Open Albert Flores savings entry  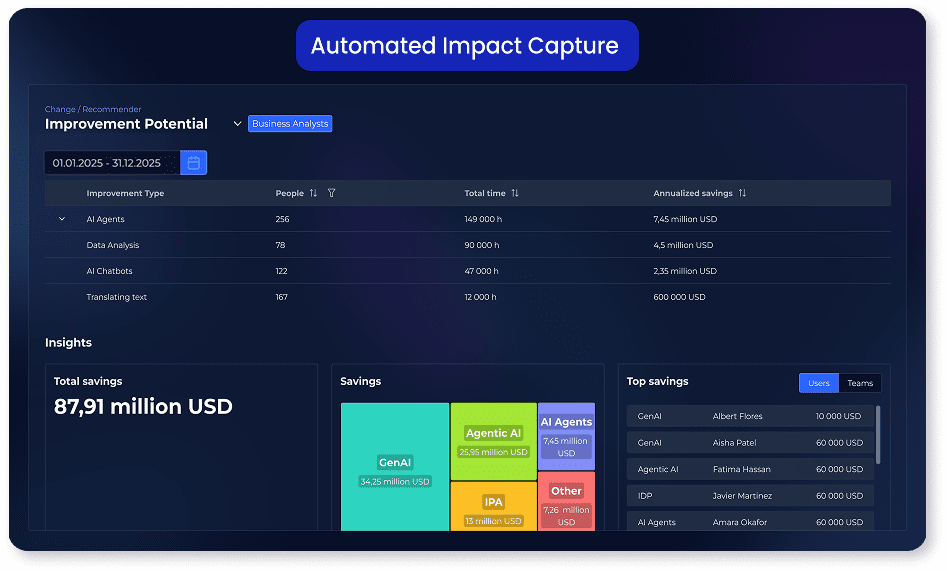(750, 416)
